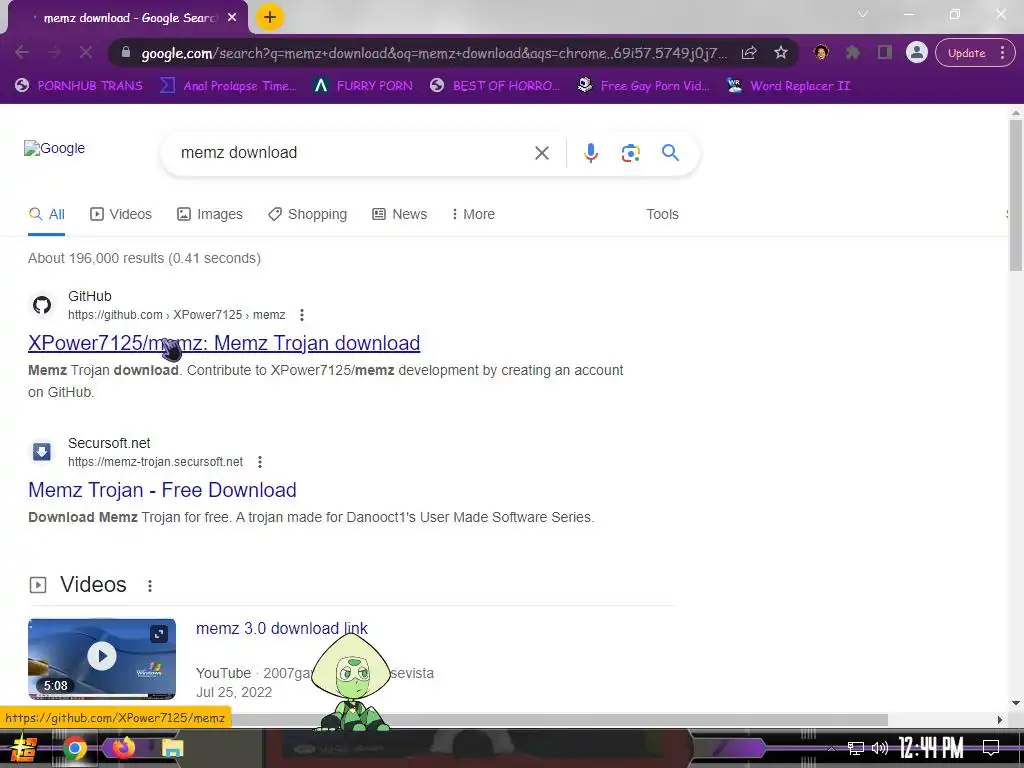Open XPower7125/memz Trojan download link
Viewport: 1024px width, 768px height.
224,343
